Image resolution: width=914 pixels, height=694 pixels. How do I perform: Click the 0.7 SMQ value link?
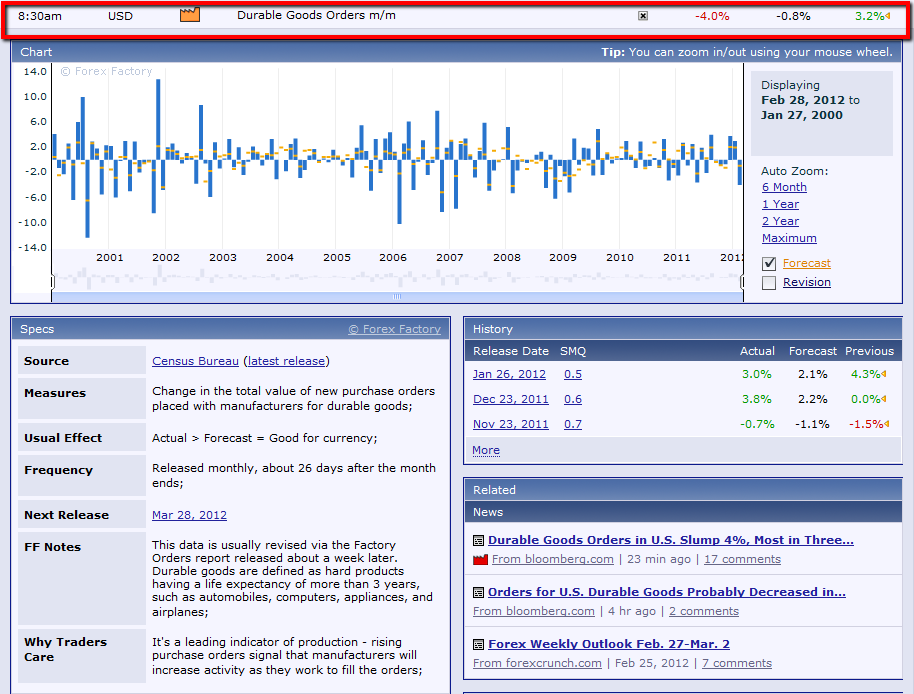click(x=573, y=424)
